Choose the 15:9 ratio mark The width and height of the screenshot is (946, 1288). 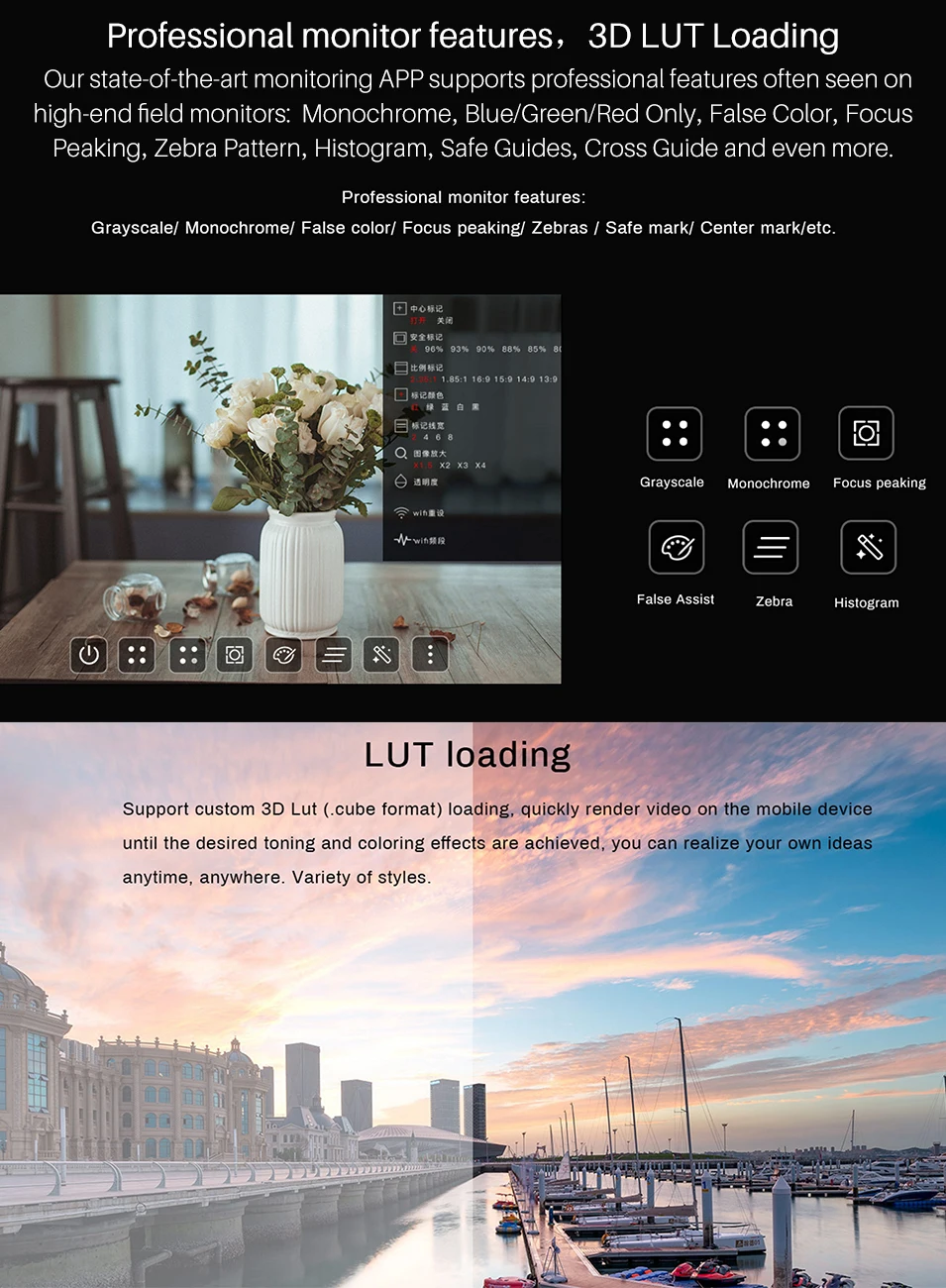coord(503,379)
